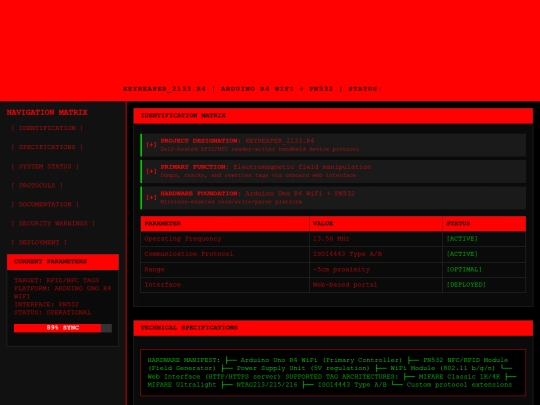Go to the SPECIFICATIONS section link
Image resolution: width=540 pixels, height=405 pixels.
click(x=47, y=147)
